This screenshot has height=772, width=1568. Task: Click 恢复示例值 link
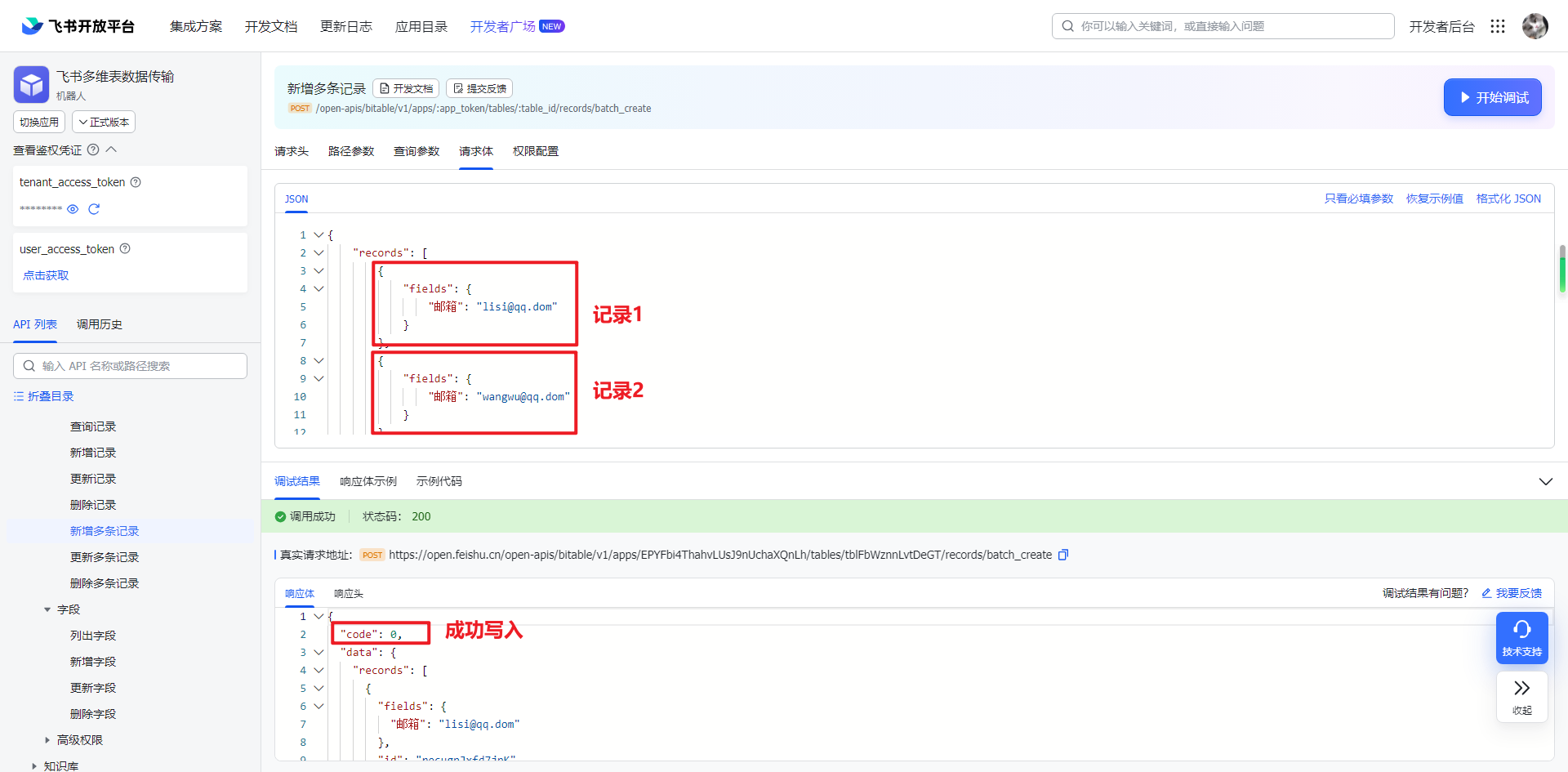pyautogui.click(x=1435, y=199)
